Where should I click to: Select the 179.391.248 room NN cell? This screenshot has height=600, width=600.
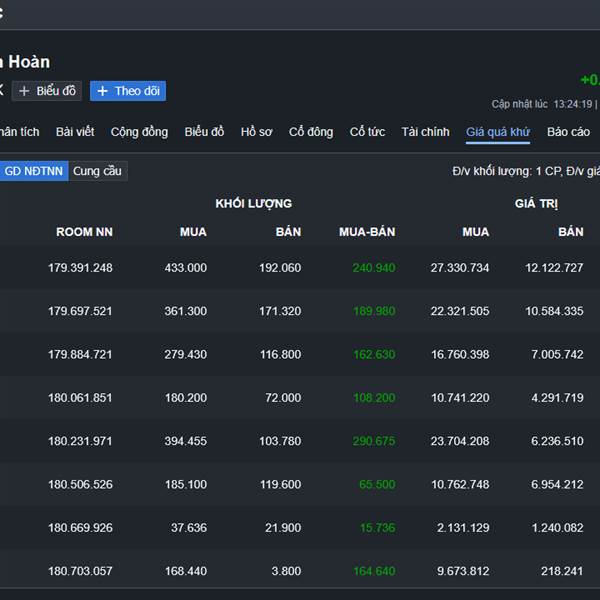coord(80,268)
